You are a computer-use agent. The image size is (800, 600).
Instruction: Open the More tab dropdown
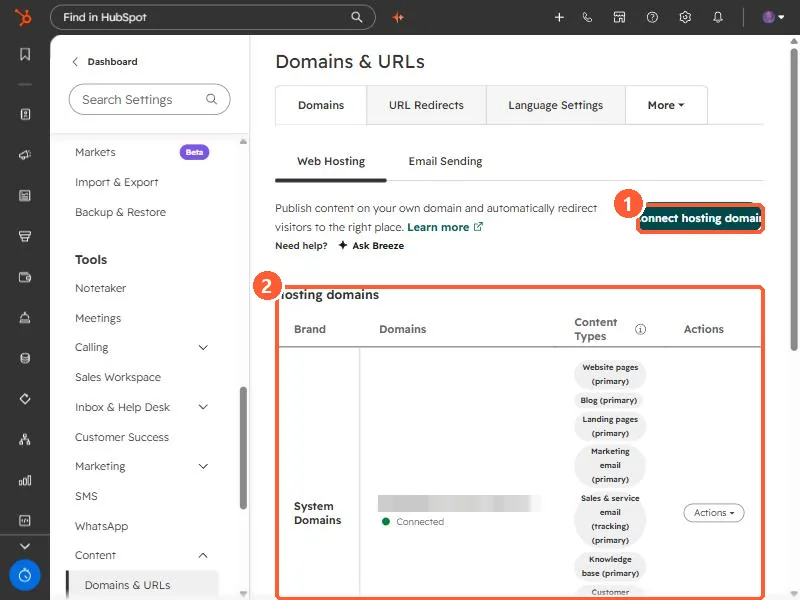click(666, 105)
